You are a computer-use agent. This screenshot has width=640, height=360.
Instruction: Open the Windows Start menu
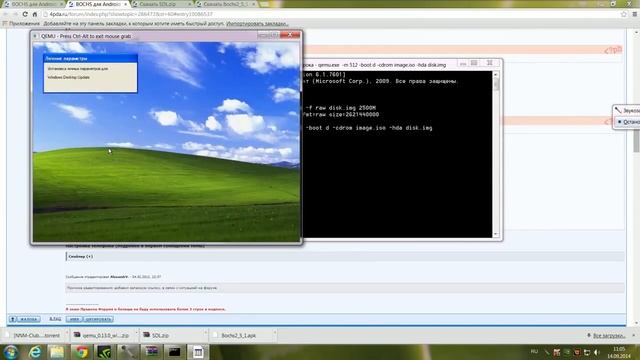coord(11,352)
